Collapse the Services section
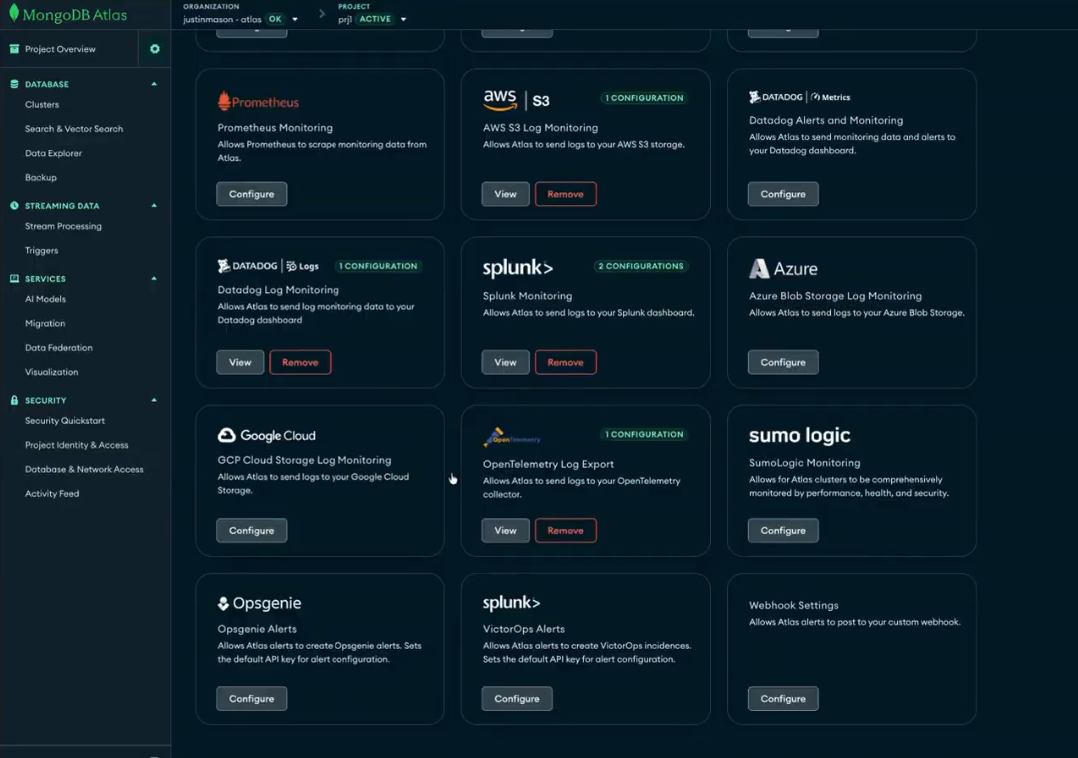The height and width of the screenshot is (758, 1078). coord(154,278)
